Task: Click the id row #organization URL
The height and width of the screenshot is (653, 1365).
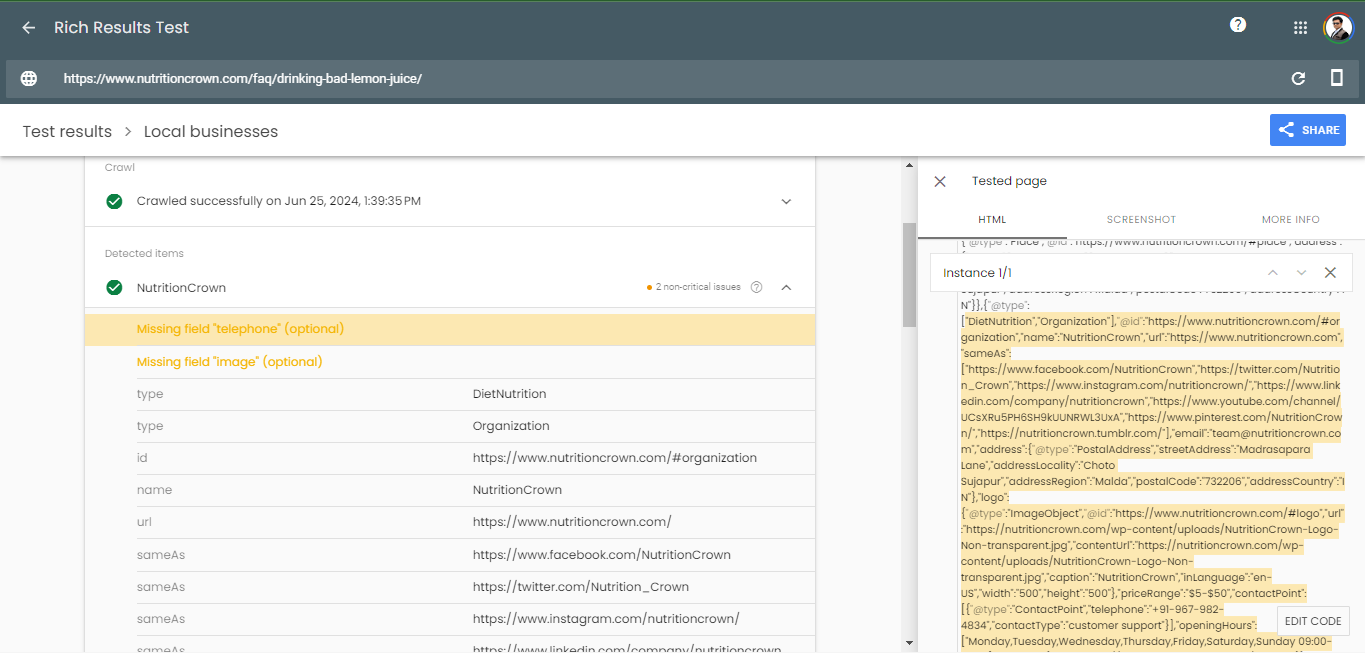Action: [615, 458]
